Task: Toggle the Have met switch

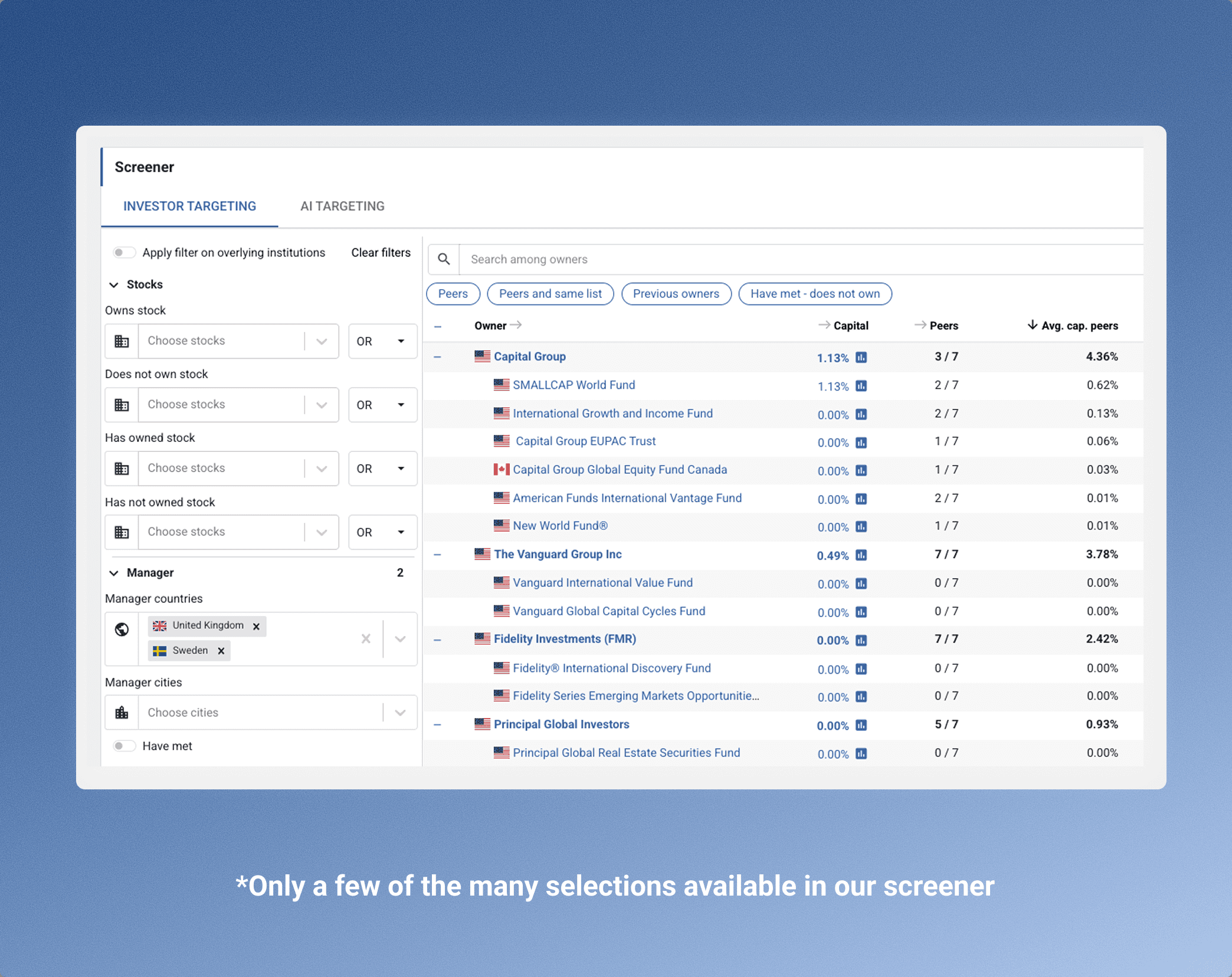Action: (x=124, y=746)
